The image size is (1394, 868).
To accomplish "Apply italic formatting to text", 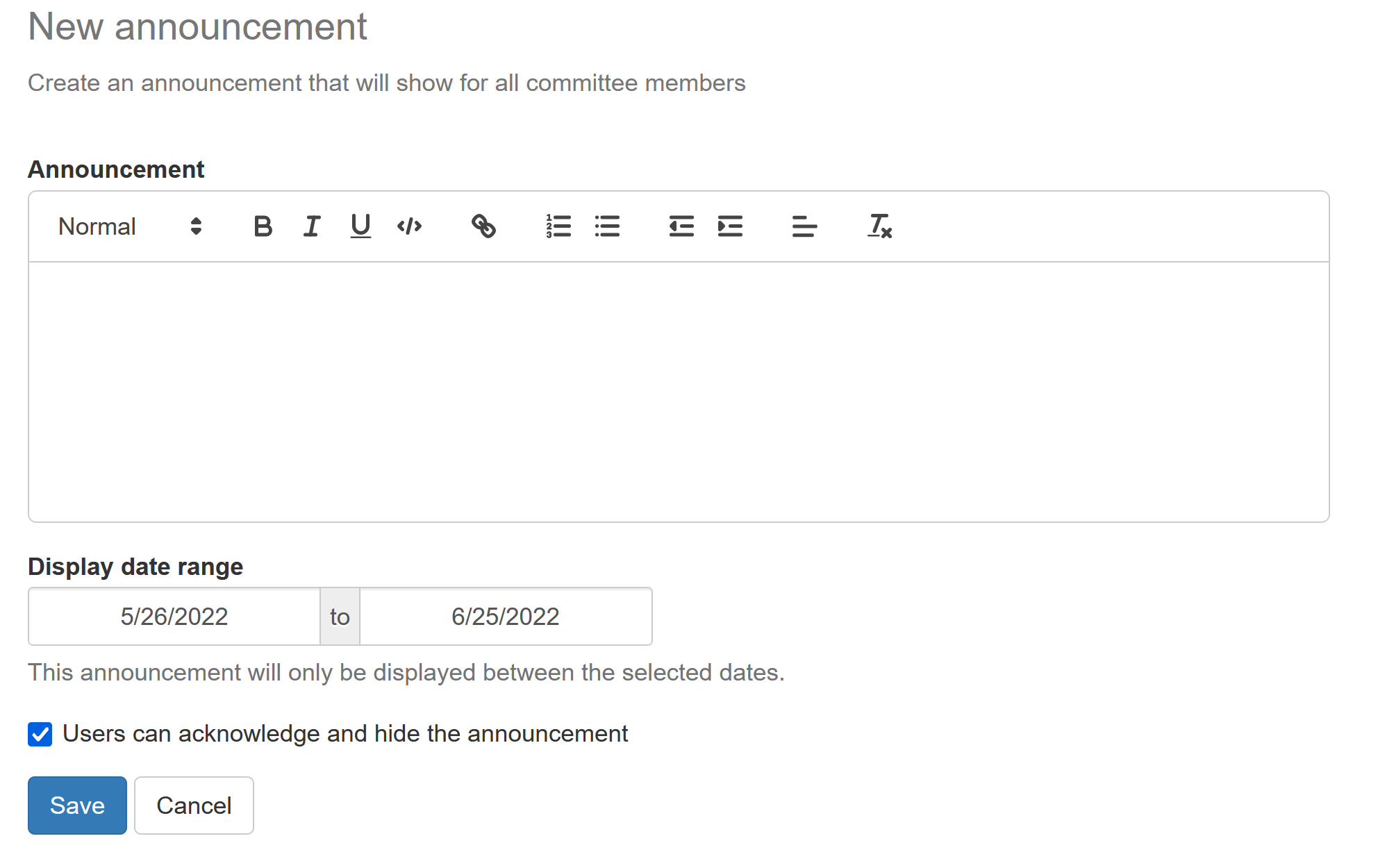I will (x=312, y=226).
